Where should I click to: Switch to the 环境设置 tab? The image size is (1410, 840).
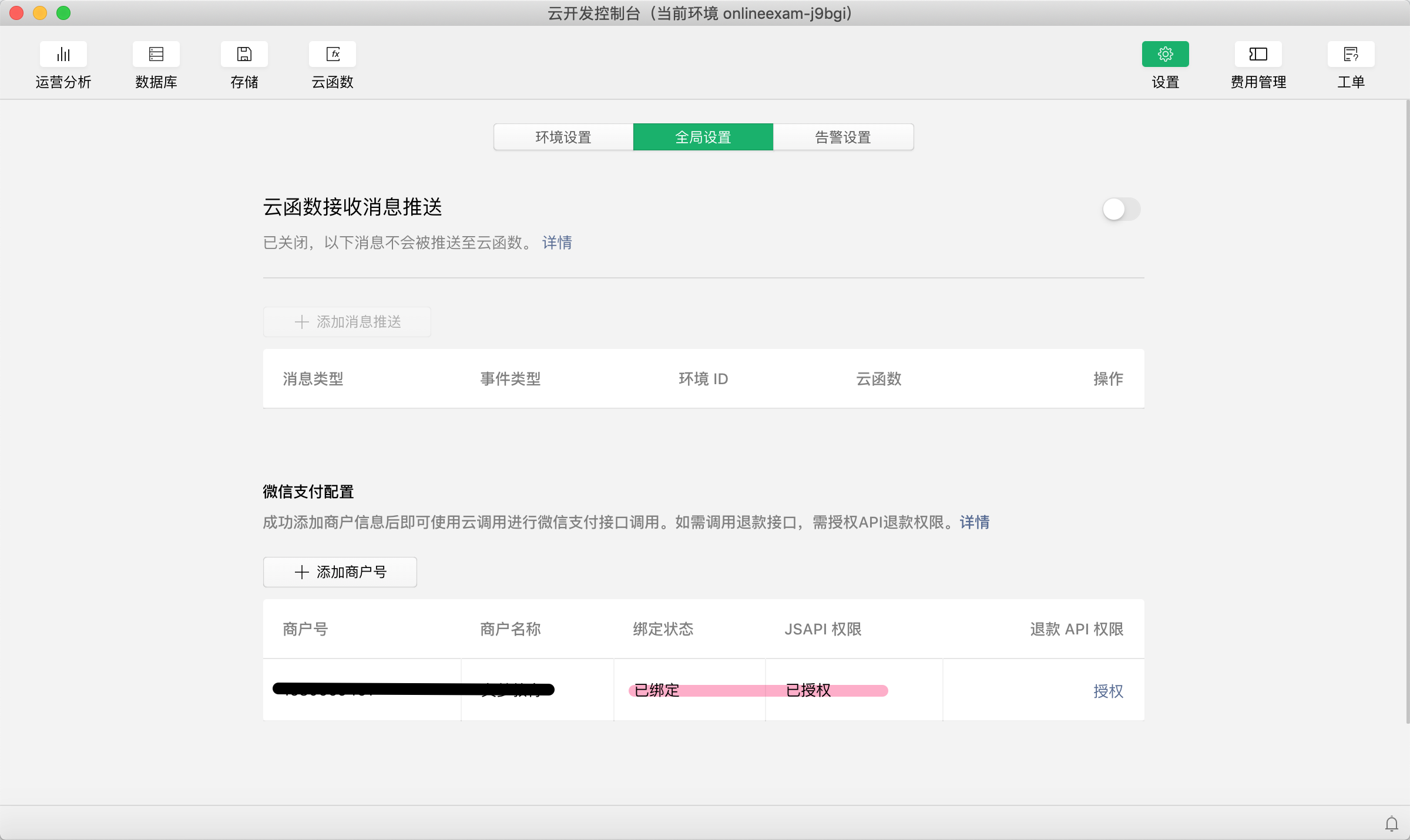[x=563, y=137]
